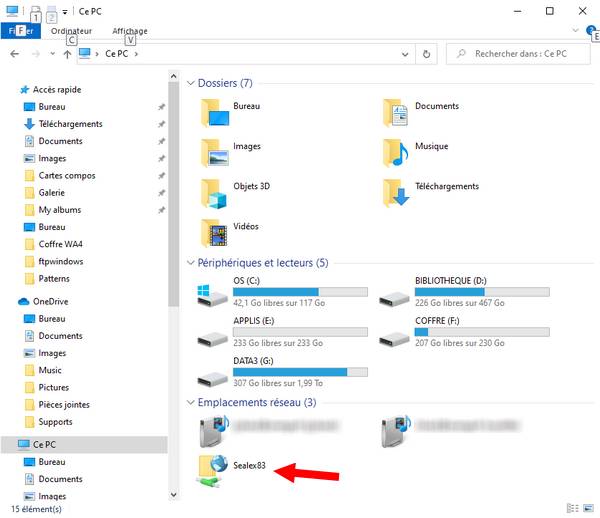Open the Fichier menu
Image resolution: width=600 pixels, height=518 pixels.
[x=21, y=31]
